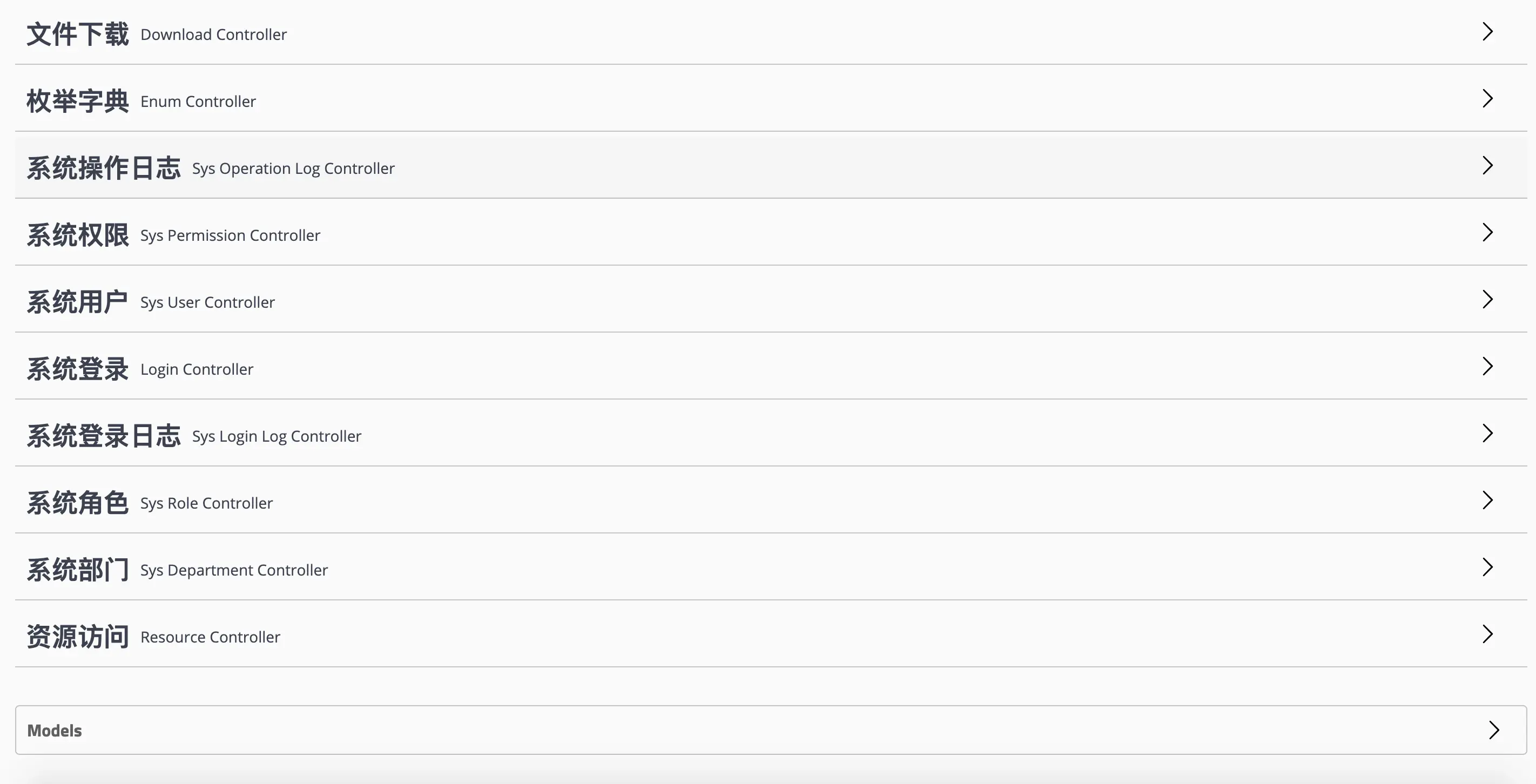Expand the 枚举字典 Enum Controller section

[x=1487, y=98]
